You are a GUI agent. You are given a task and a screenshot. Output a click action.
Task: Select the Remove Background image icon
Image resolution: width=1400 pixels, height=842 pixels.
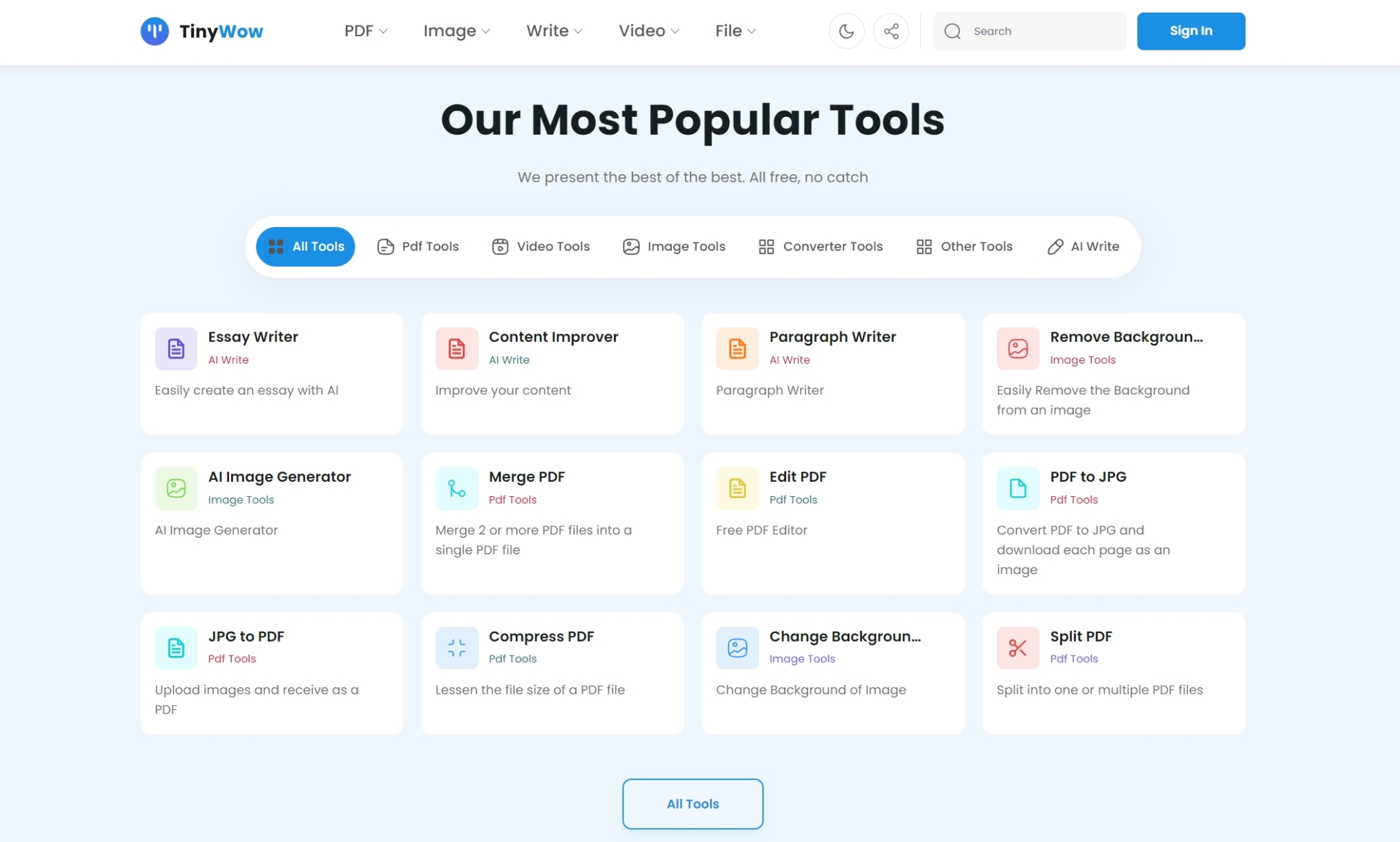coord(1017,349)
